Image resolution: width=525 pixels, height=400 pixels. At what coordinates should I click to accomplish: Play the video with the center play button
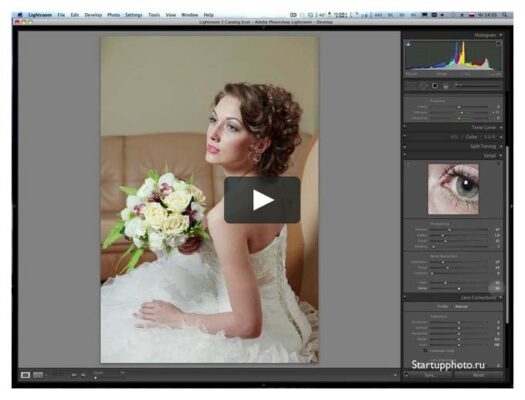pos(262,200)
